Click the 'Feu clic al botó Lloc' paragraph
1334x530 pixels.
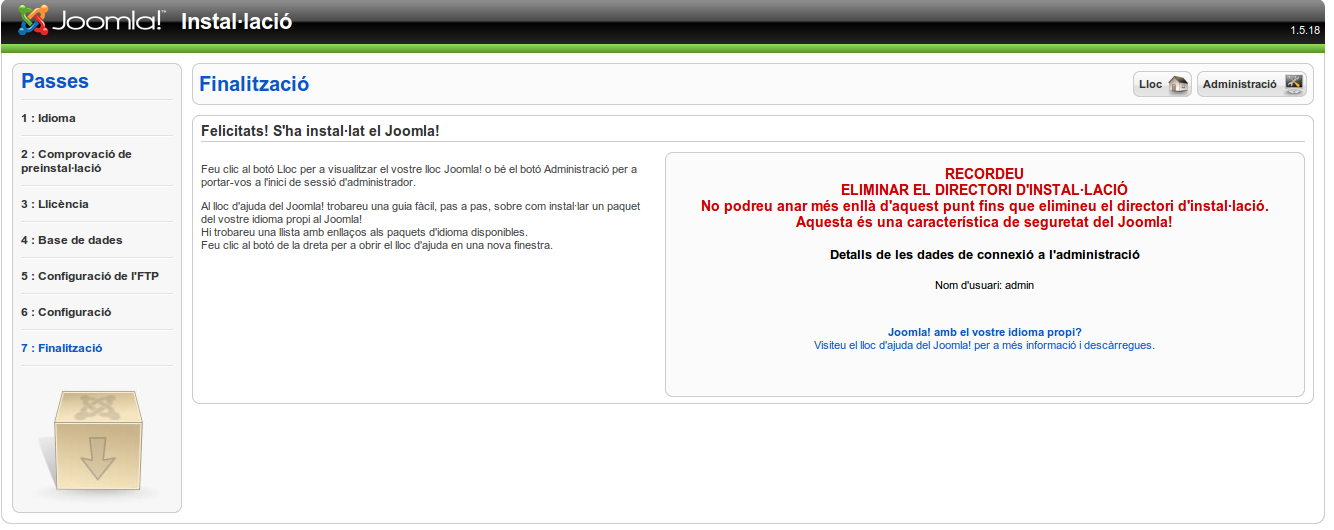pyautogui.click(x=418, y=176)
